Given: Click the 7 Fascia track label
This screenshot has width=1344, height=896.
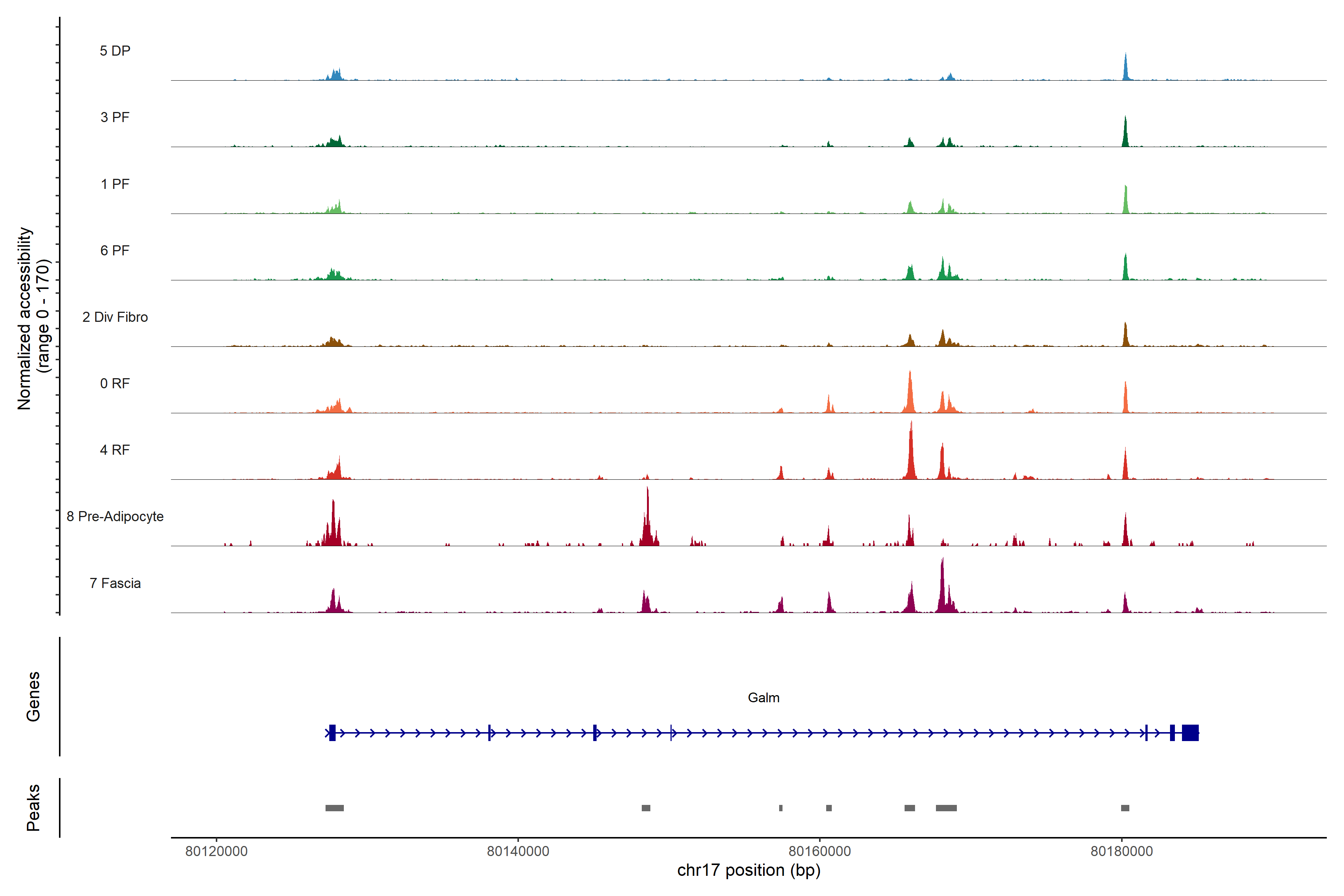Looking at the screenshot, I should point(115,583).
